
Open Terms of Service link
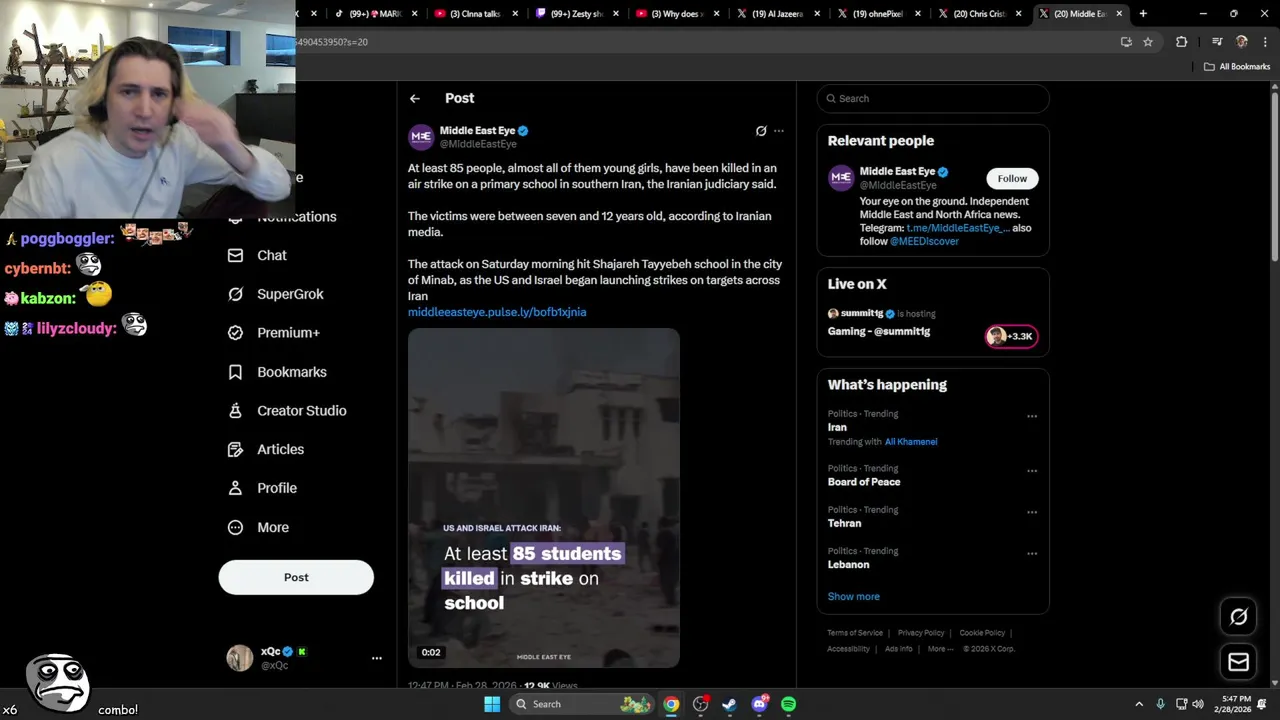click(855, 633)
